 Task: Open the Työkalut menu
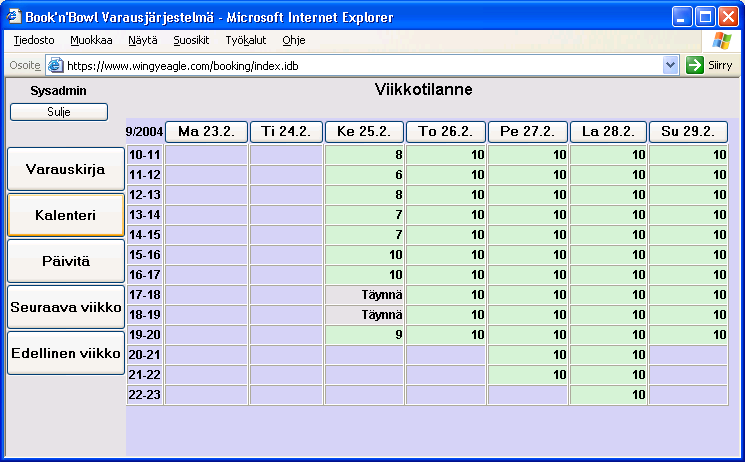[x=245, y=40]
